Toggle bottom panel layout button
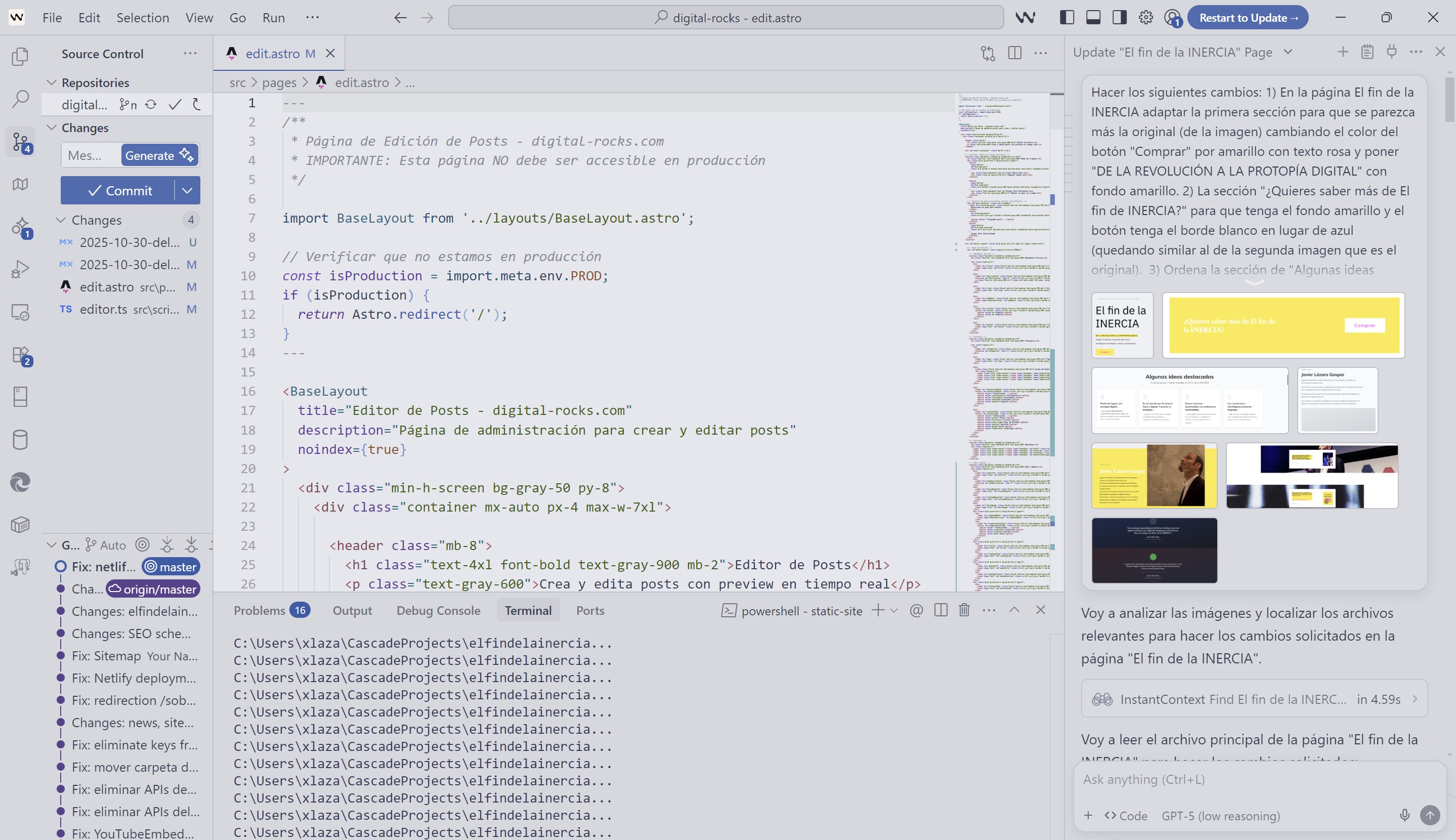Viewport: 1456px width, 840px height. 1093,17
